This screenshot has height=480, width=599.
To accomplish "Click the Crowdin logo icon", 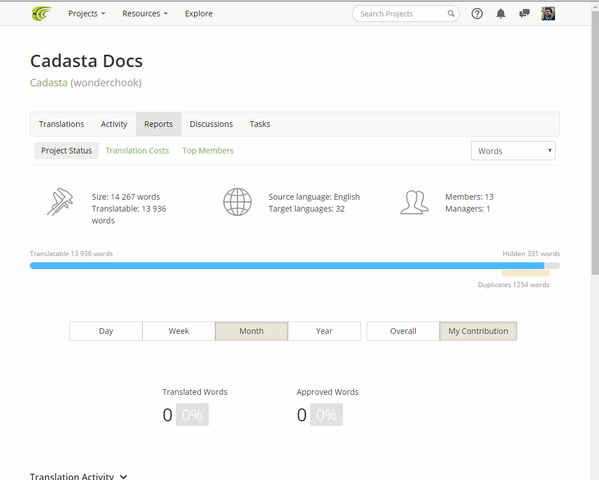I will 41,14.
